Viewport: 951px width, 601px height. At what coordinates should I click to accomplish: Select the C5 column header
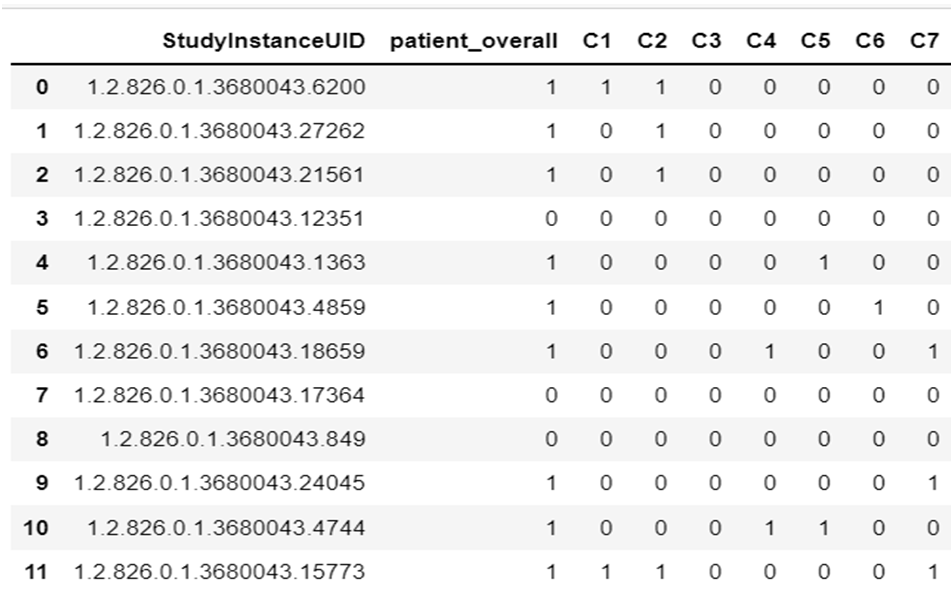[815, 41]
